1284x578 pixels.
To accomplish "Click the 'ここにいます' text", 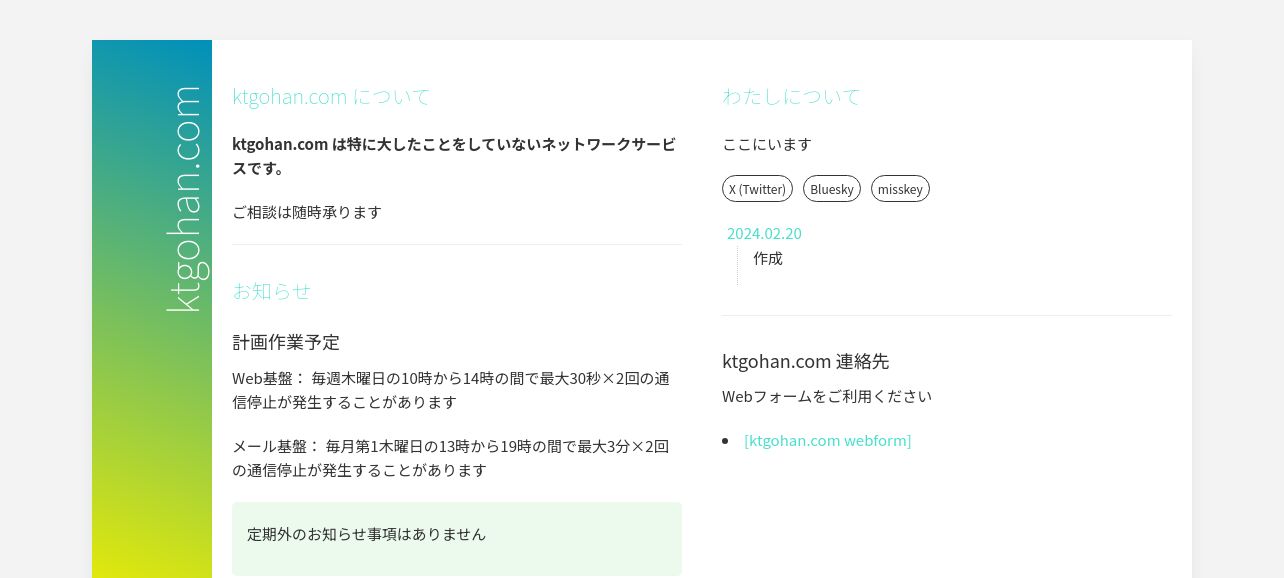I will tap(767, 144).
